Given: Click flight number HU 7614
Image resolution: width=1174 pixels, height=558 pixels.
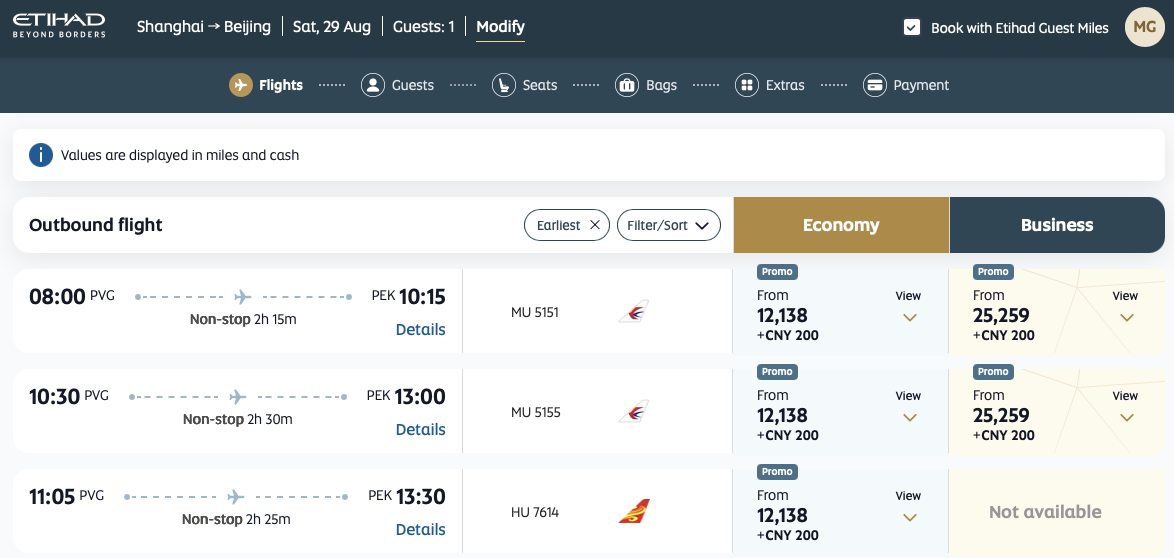Looking at the screenshot, I should pos(535,512).
